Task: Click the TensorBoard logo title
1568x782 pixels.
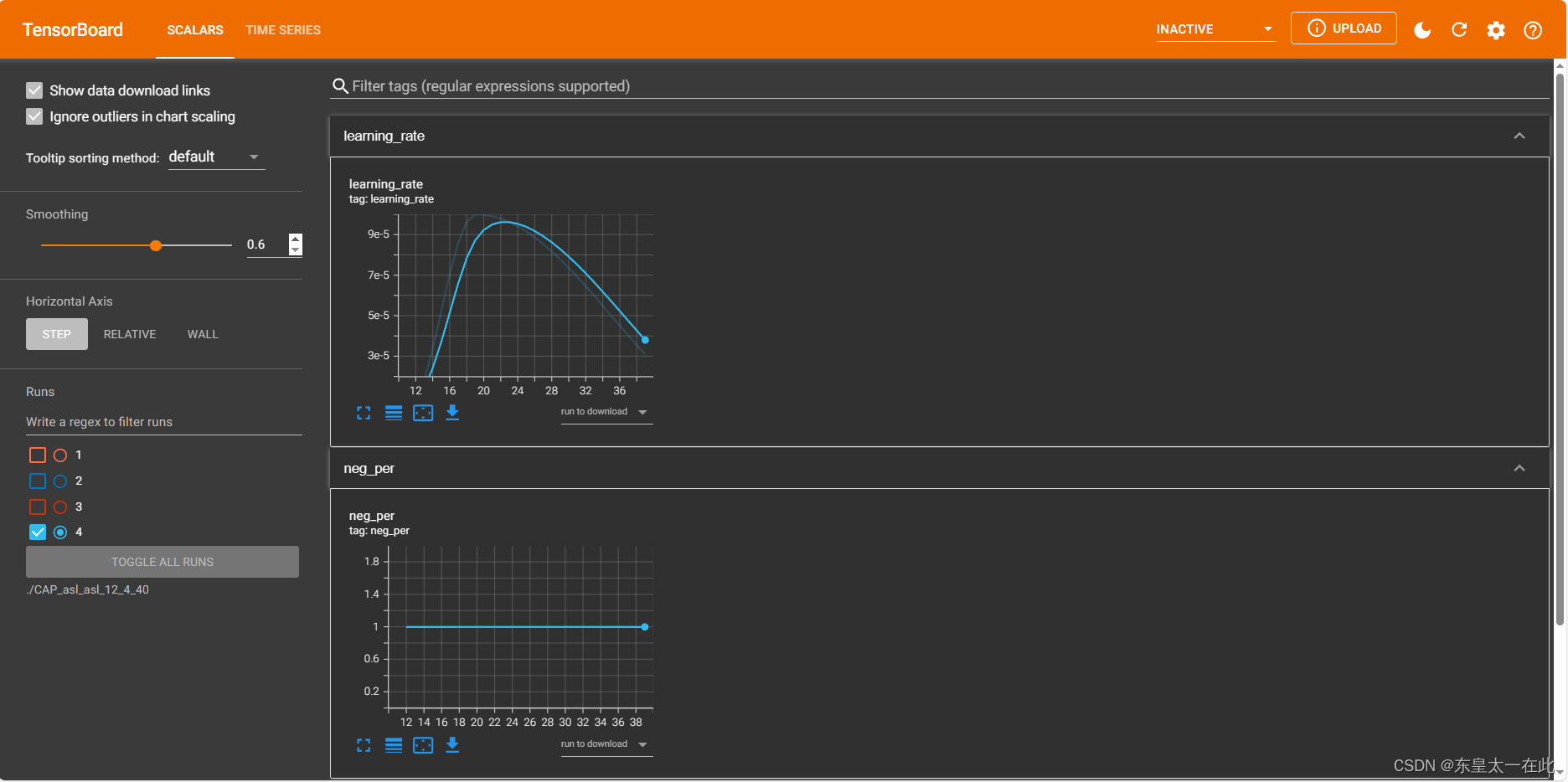Action: pyautogui.click(x=73, y=30)
